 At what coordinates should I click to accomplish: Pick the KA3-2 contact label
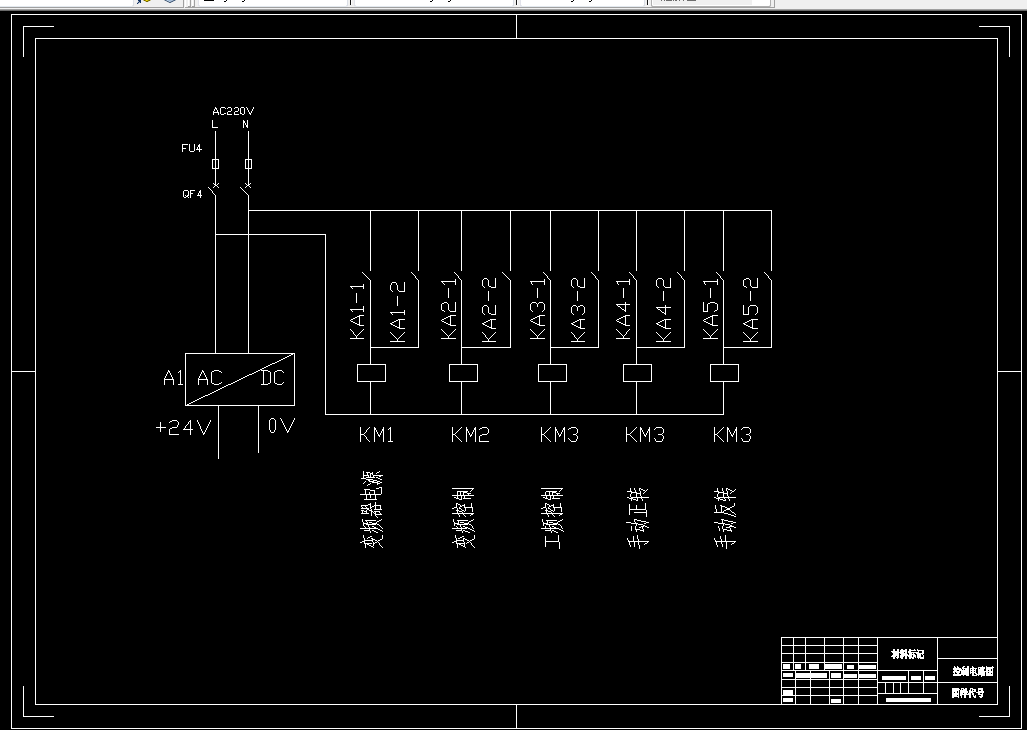tap(578, 310)
